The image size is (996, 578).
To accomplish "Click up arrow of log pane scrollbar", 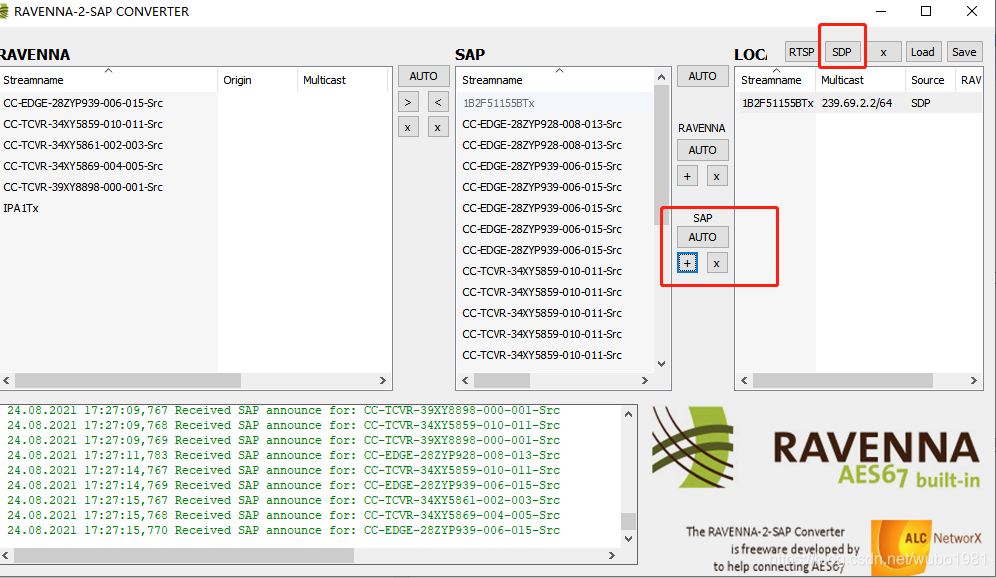I will (628, 414).
